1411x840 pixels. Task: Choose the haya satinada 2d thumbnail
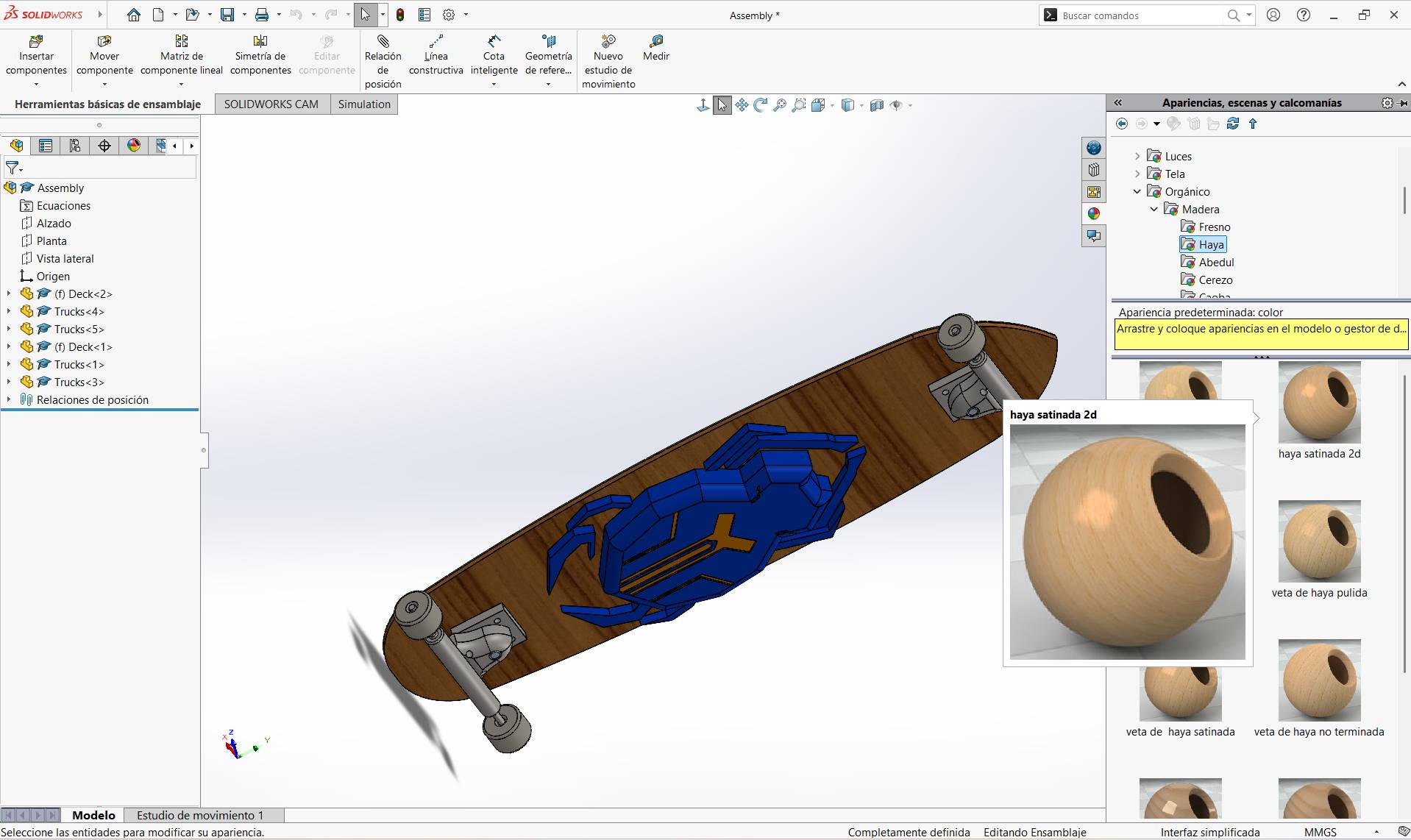(x=1319, y=402)
